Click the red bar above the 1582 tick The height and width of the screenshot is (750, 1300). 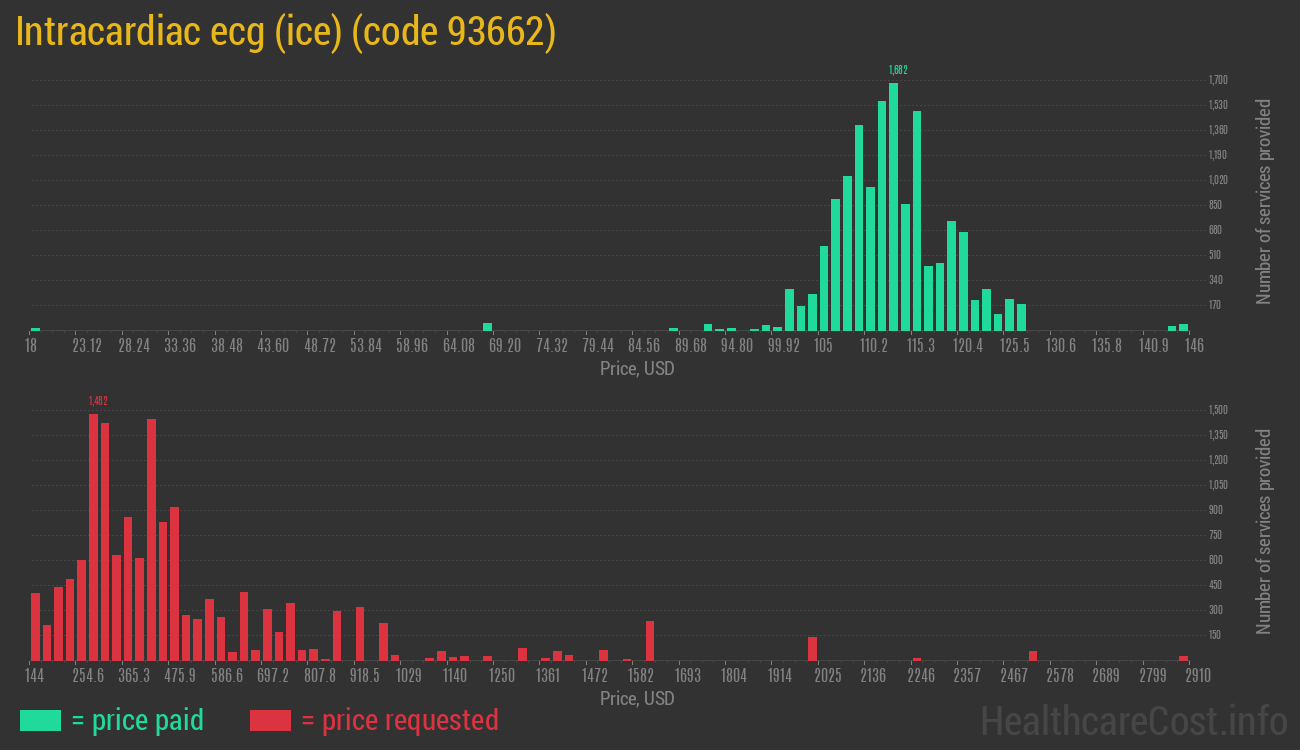[x=650, y=641]
